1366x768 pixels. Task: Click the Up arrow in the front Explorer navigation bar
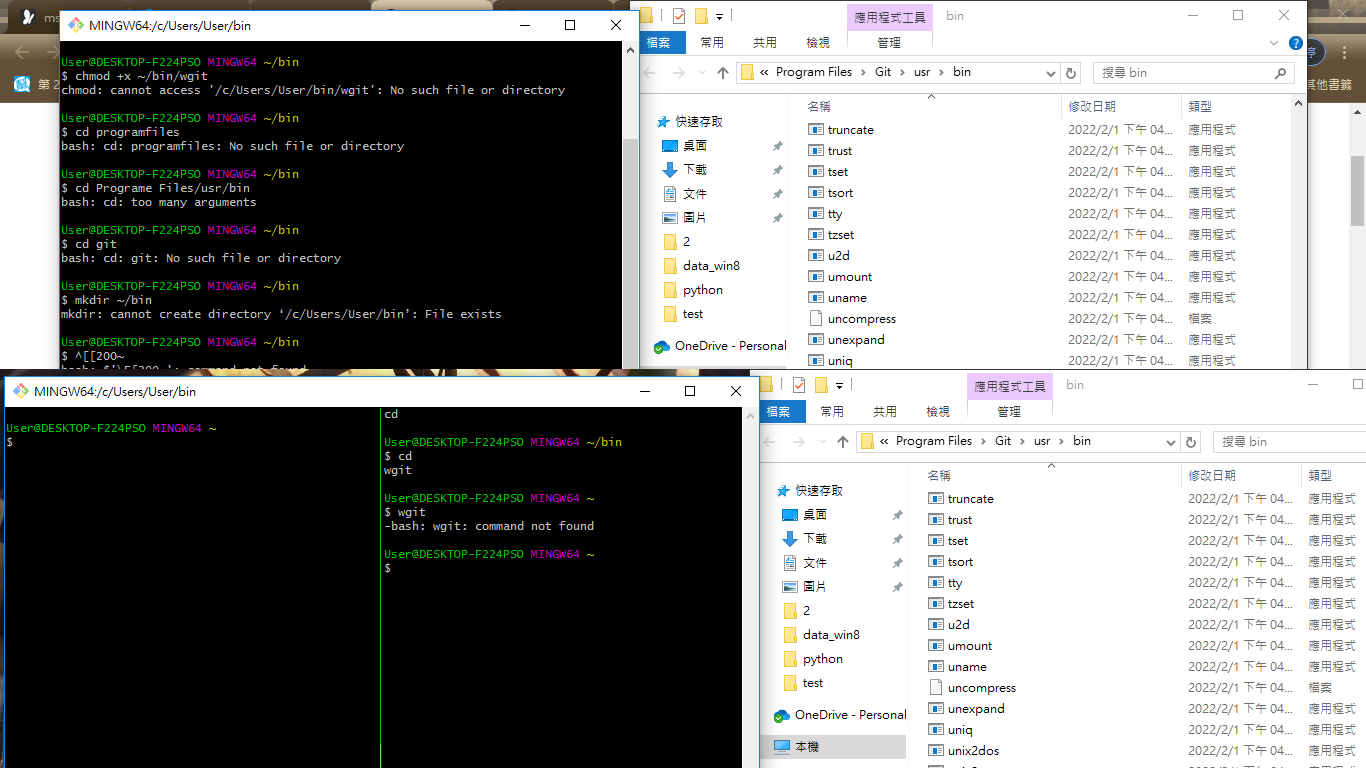[x=843, y=442]
